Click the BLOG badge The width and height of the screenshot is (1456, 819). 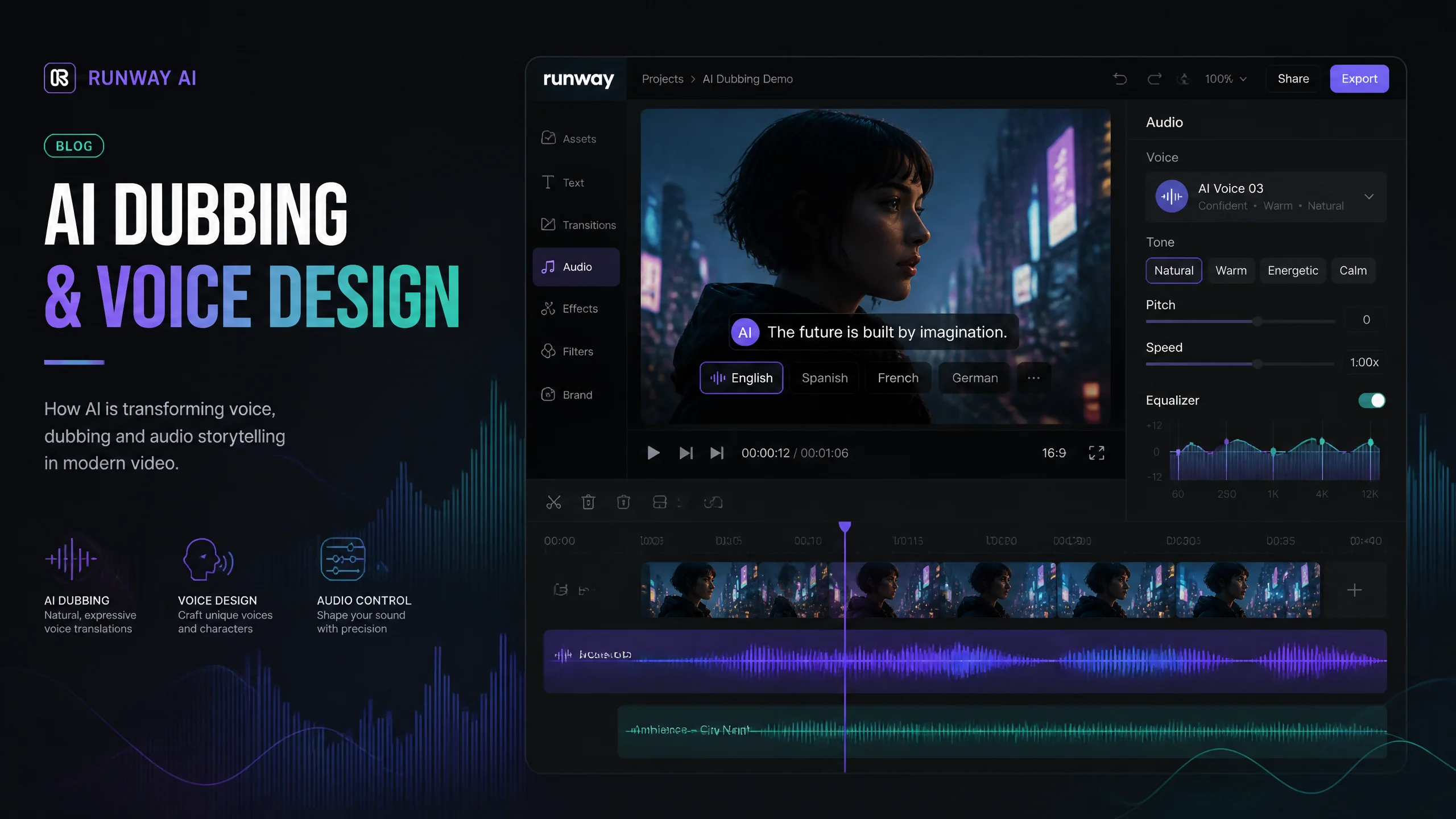pyautogui.click(x=74, y=146)
